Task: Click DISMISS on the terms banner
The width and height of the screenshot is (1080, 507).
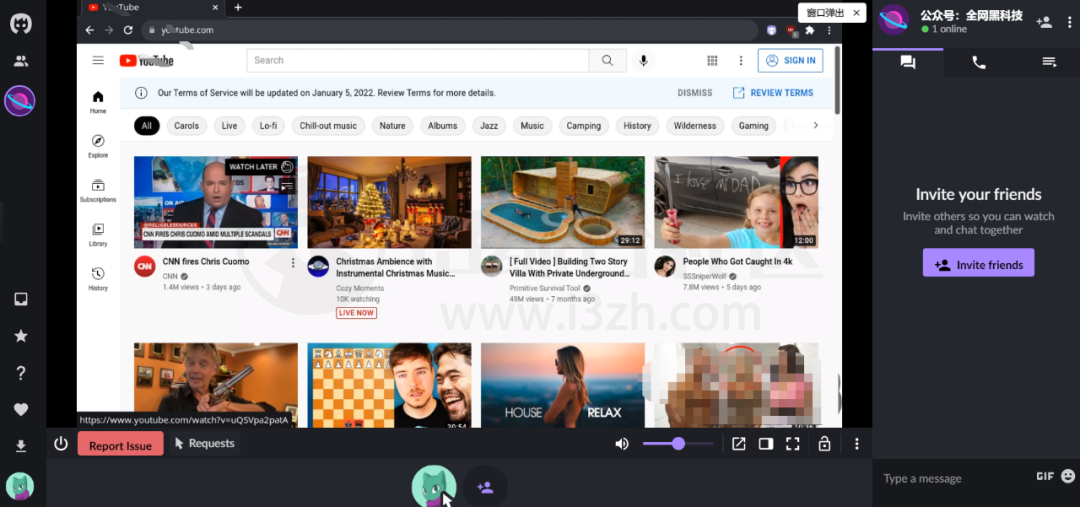Action: (x=694, y=93)
